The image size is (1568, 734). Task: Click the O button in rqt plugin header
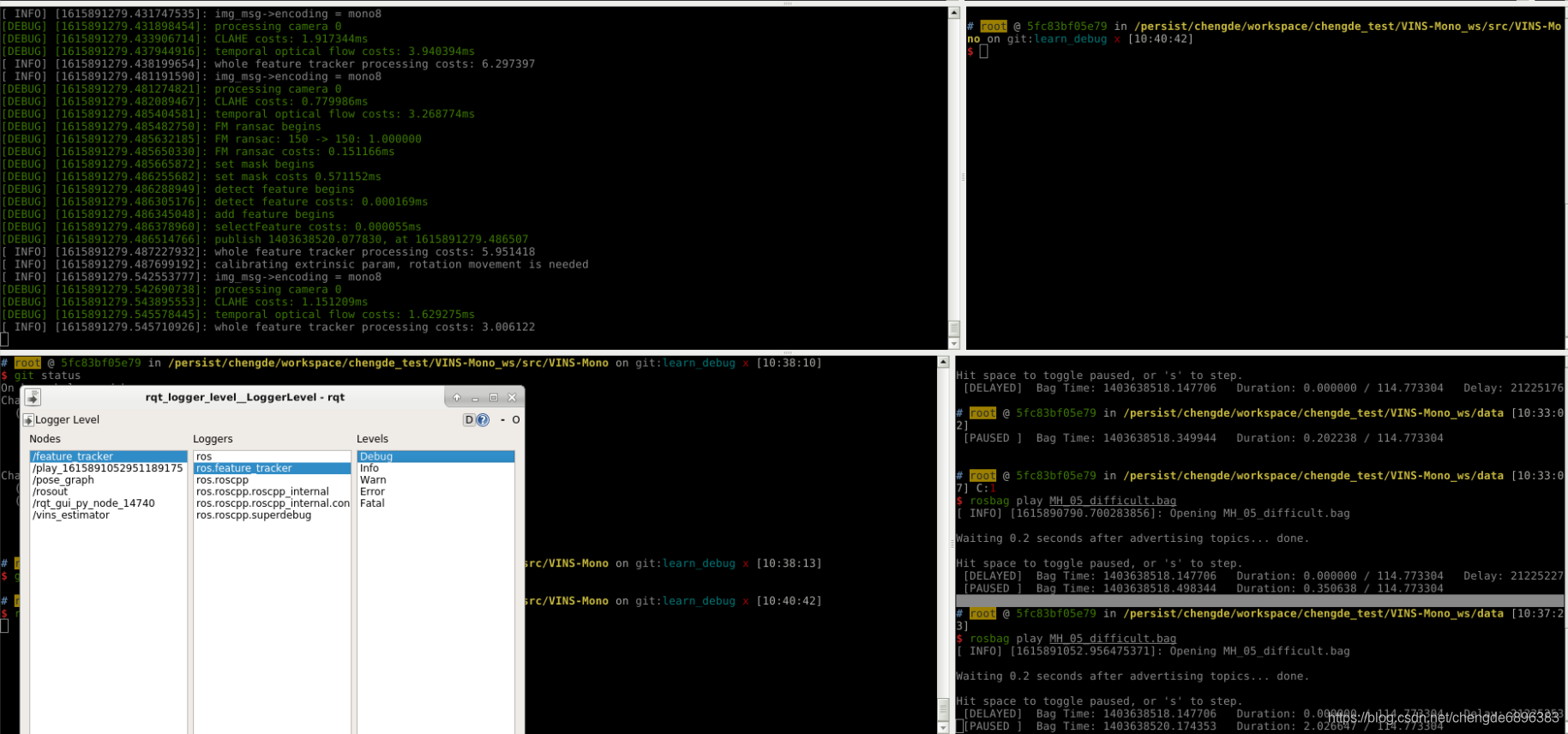click(x=515, y=420)
